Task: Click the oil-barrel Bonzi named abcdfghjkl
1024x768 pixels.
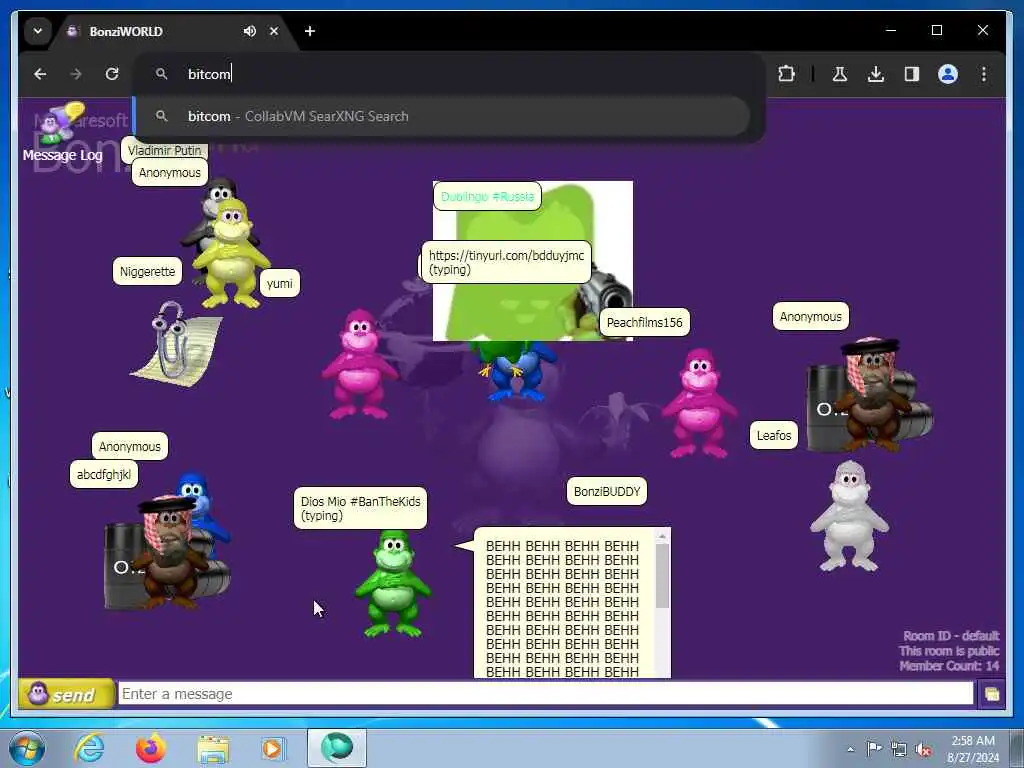Action: click(168, 552)
